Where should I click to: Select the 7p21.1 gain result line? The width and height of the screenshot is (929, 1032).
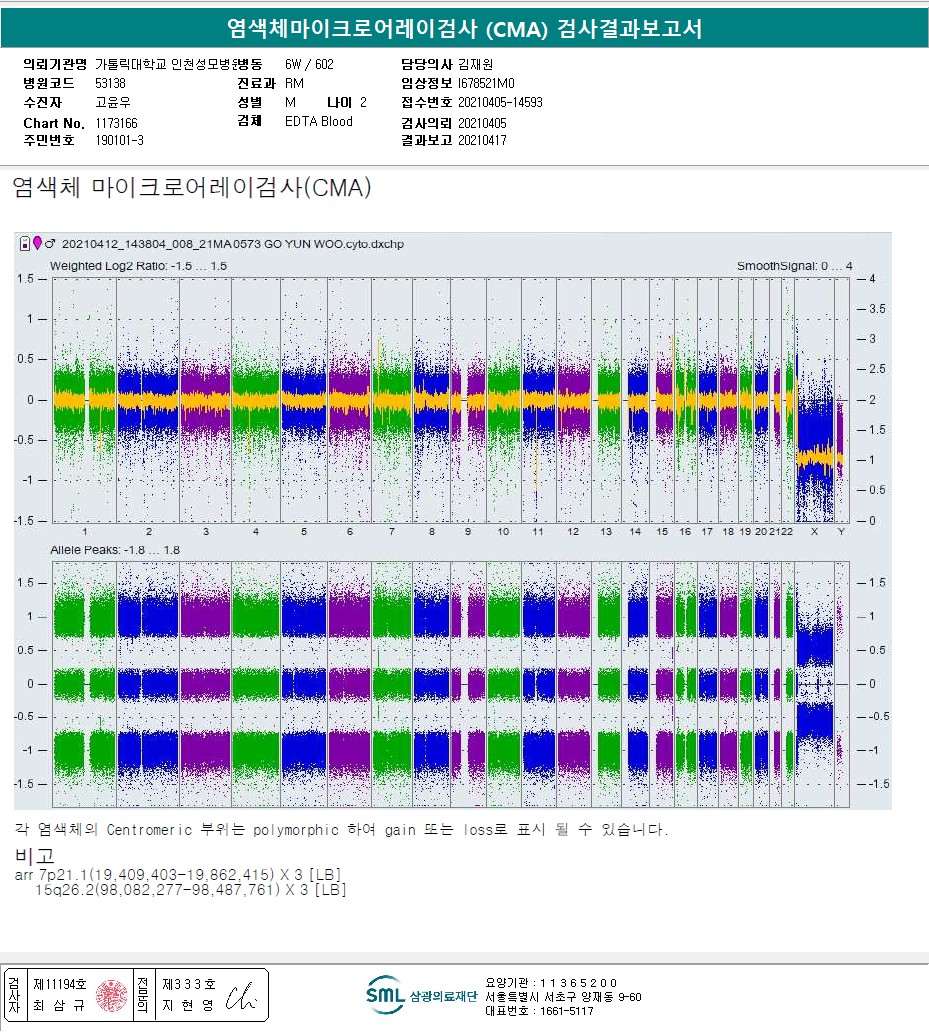pos(178,875)
